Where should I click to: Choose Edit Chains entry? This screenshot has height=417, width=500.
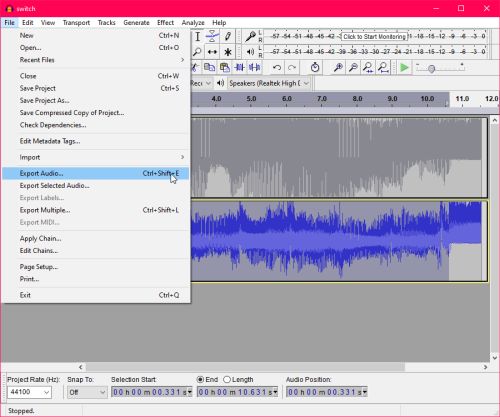[x=96, y=251]
